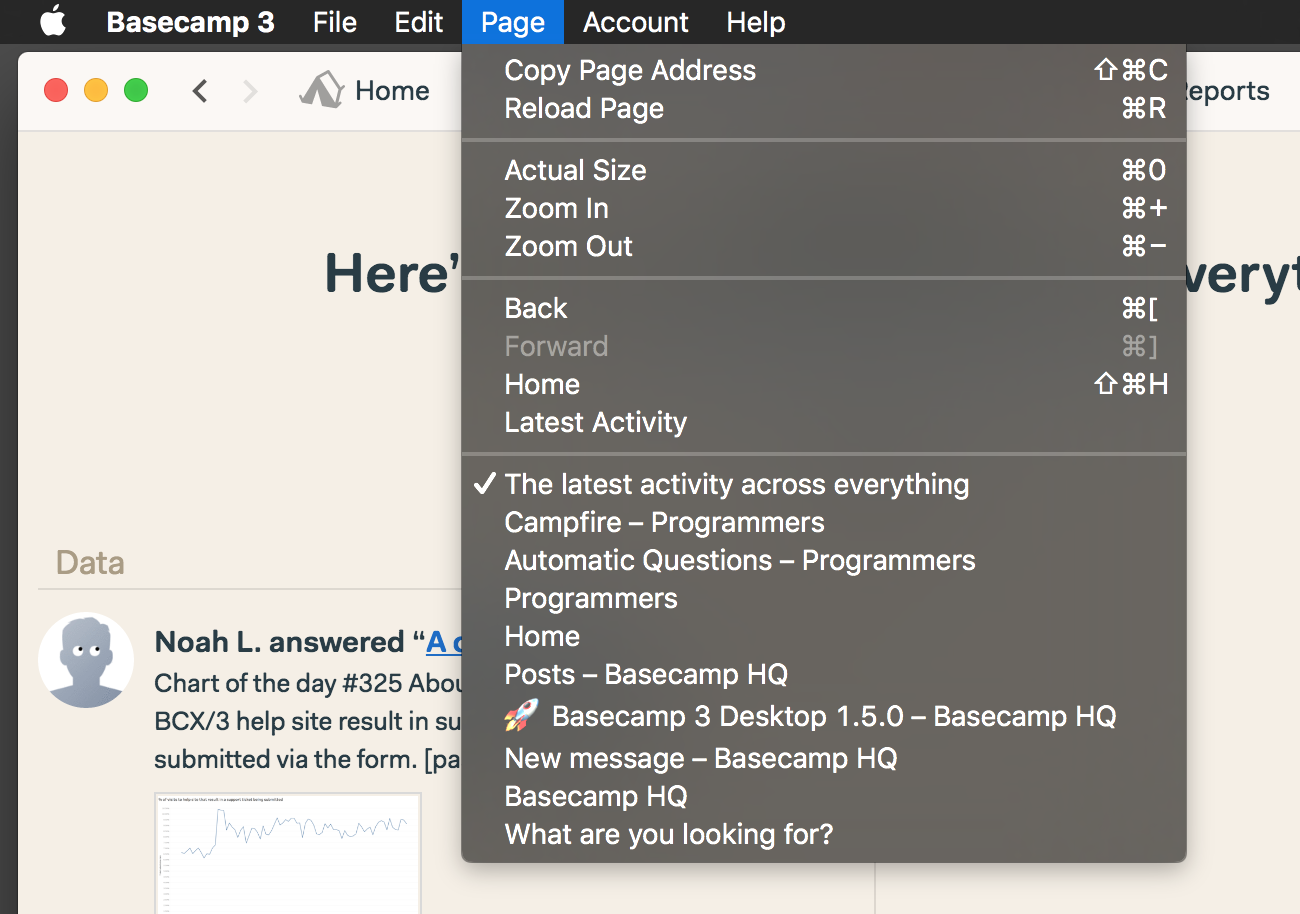Choose Copy Page Address
The height and width of the screenshot is (914, 1300).
(x=824, y=70)
